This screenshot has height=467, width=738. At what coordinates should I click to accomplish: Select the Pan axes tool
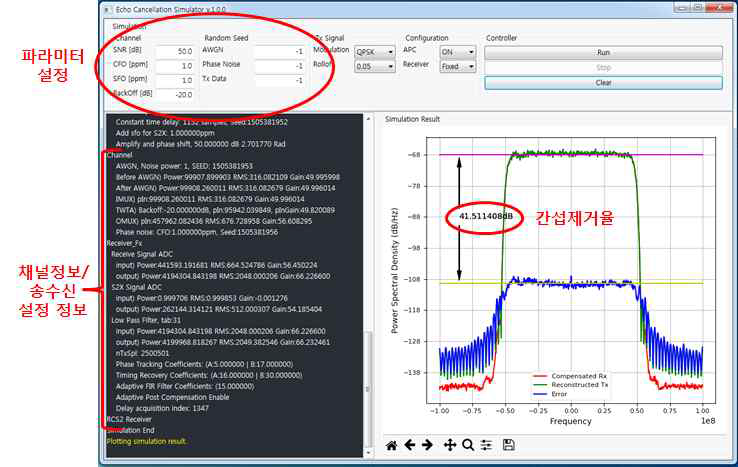[450, 445]
